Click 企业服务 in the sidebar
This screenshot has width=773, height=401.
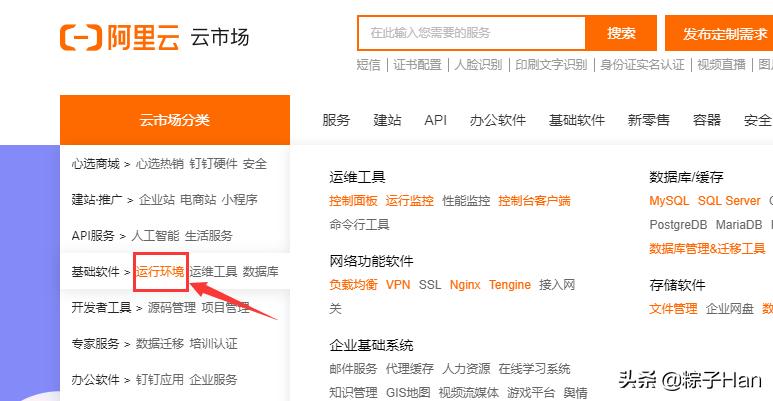click(x=213, y=380)
